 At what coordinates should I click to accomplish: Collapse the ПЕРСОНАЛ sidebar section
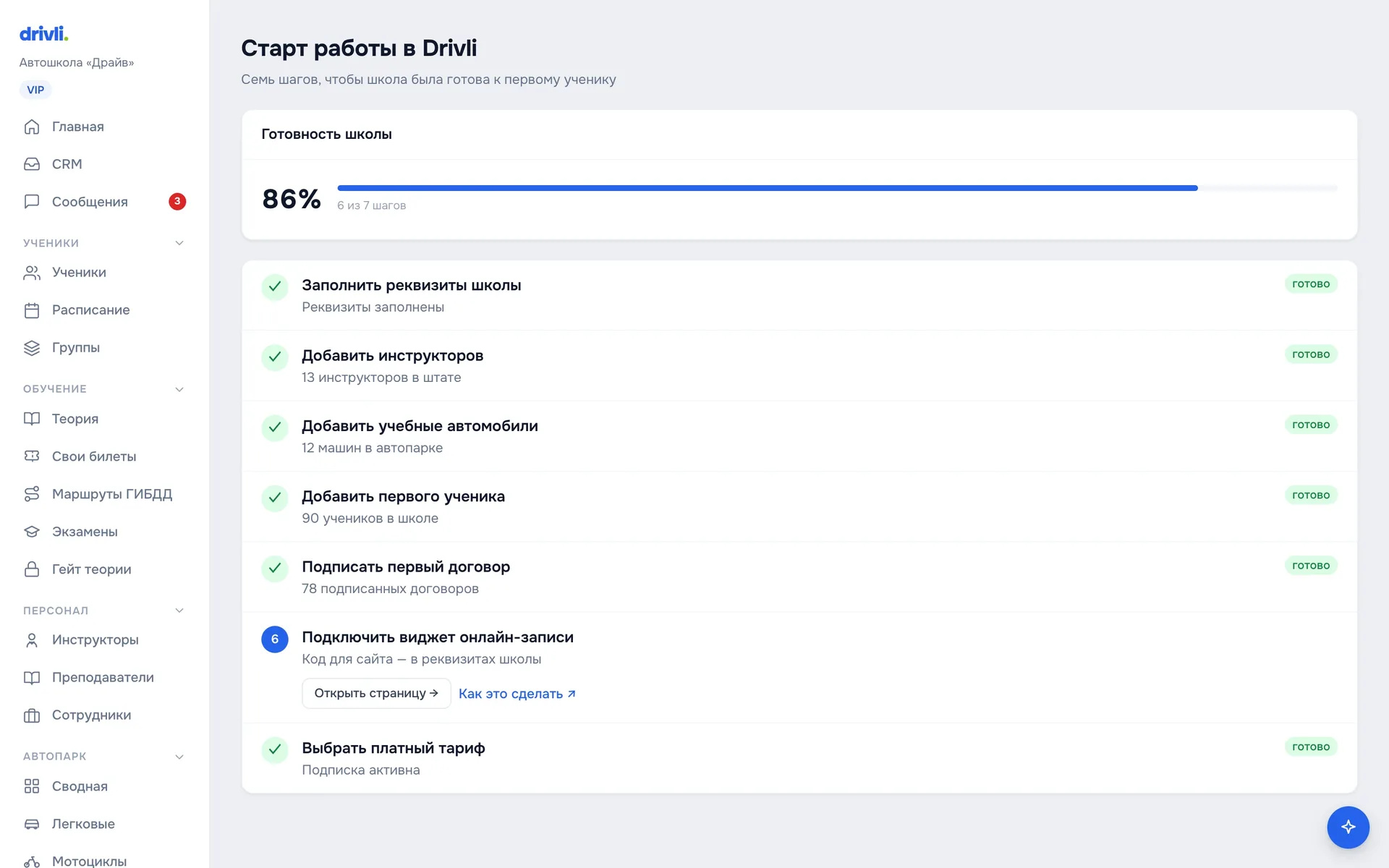pyautogui.click(x=179, y=610)
